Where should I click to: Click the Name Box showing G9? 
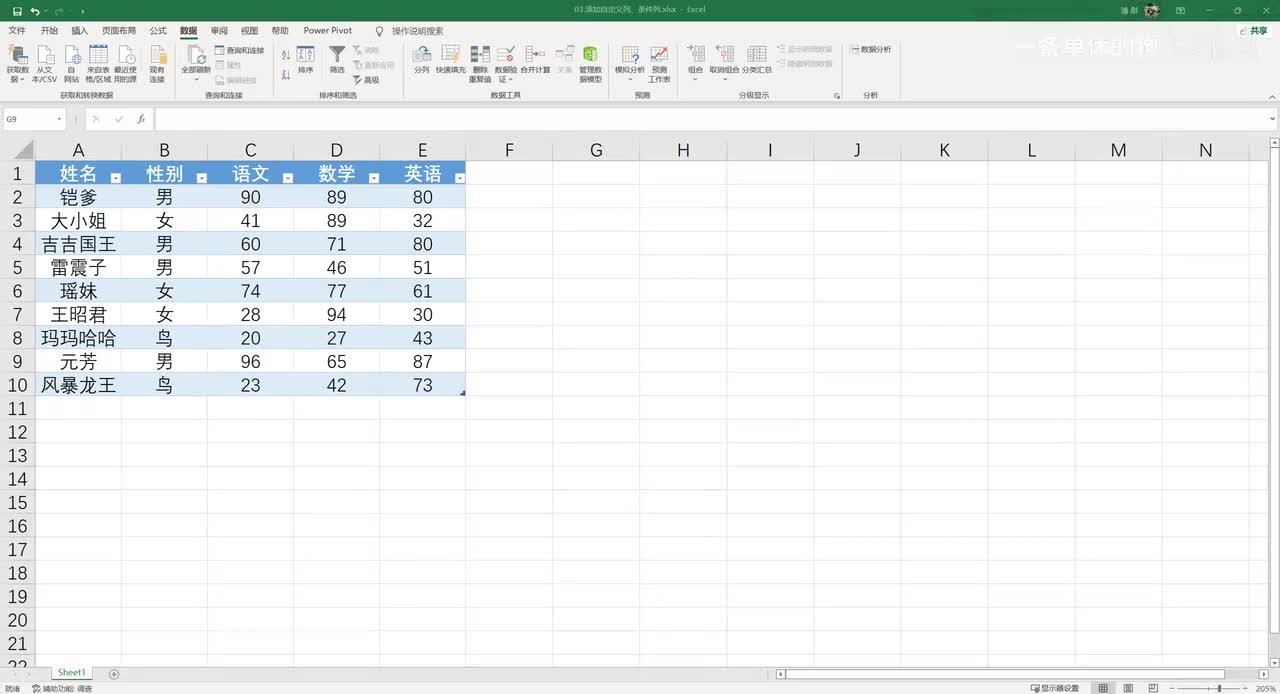click(x=29, y=119)
